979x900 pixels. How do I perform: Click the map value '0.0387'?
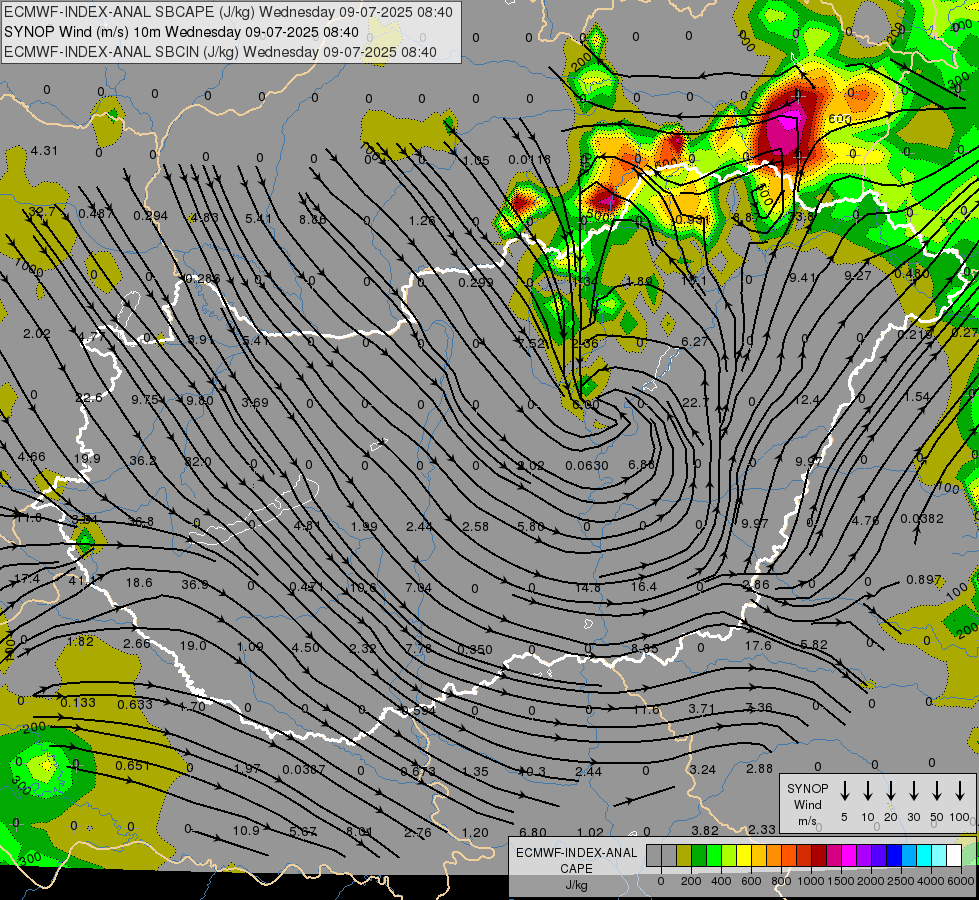tap(304, 769)
